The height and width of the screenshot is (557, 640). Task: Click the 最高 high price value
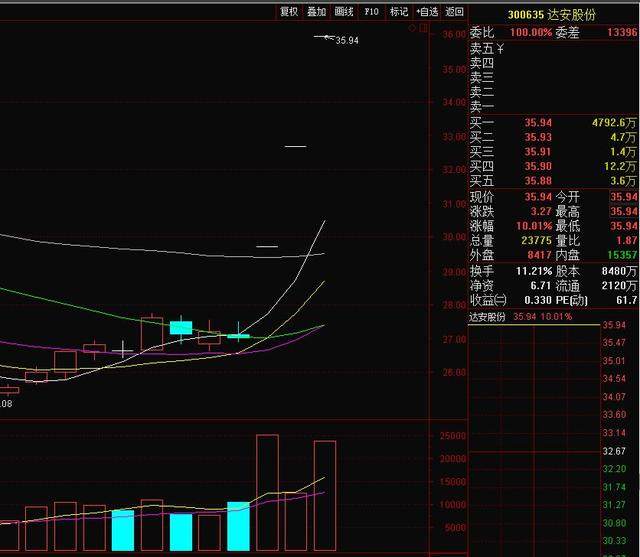624,211
